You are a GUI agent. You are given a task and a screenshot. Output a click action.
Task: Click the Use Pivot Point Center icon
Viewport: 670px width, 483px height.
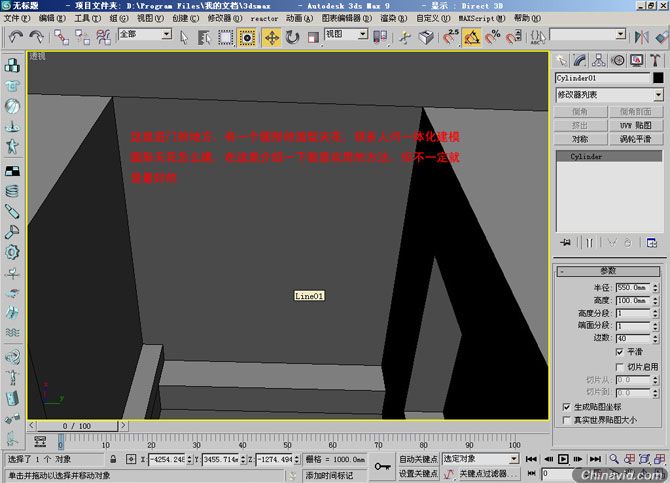point(380,37)
